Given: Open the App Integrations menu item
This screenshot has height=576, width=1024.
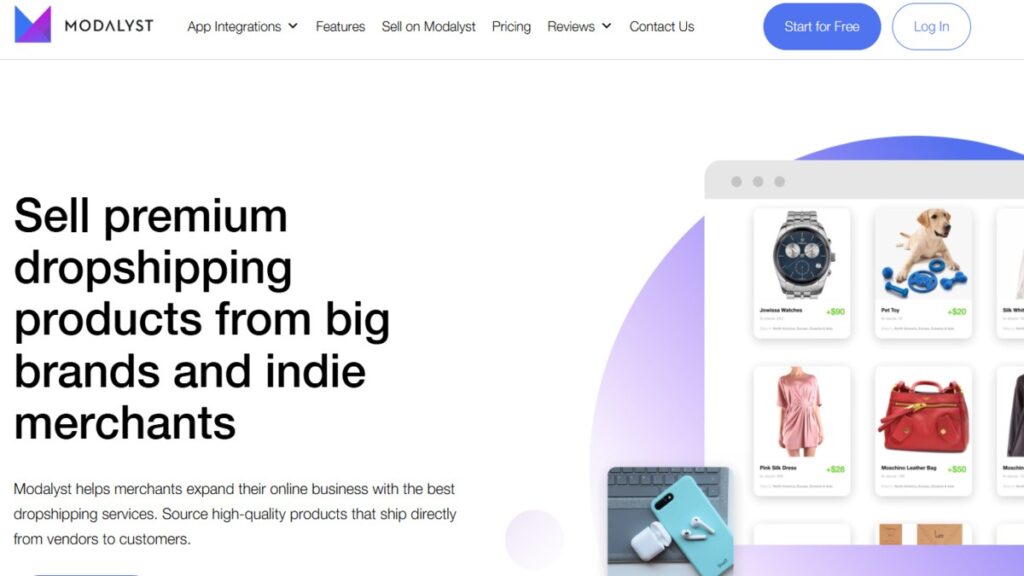Looking at the screenshot, I should pyautogui.click(x=234, y=27).
